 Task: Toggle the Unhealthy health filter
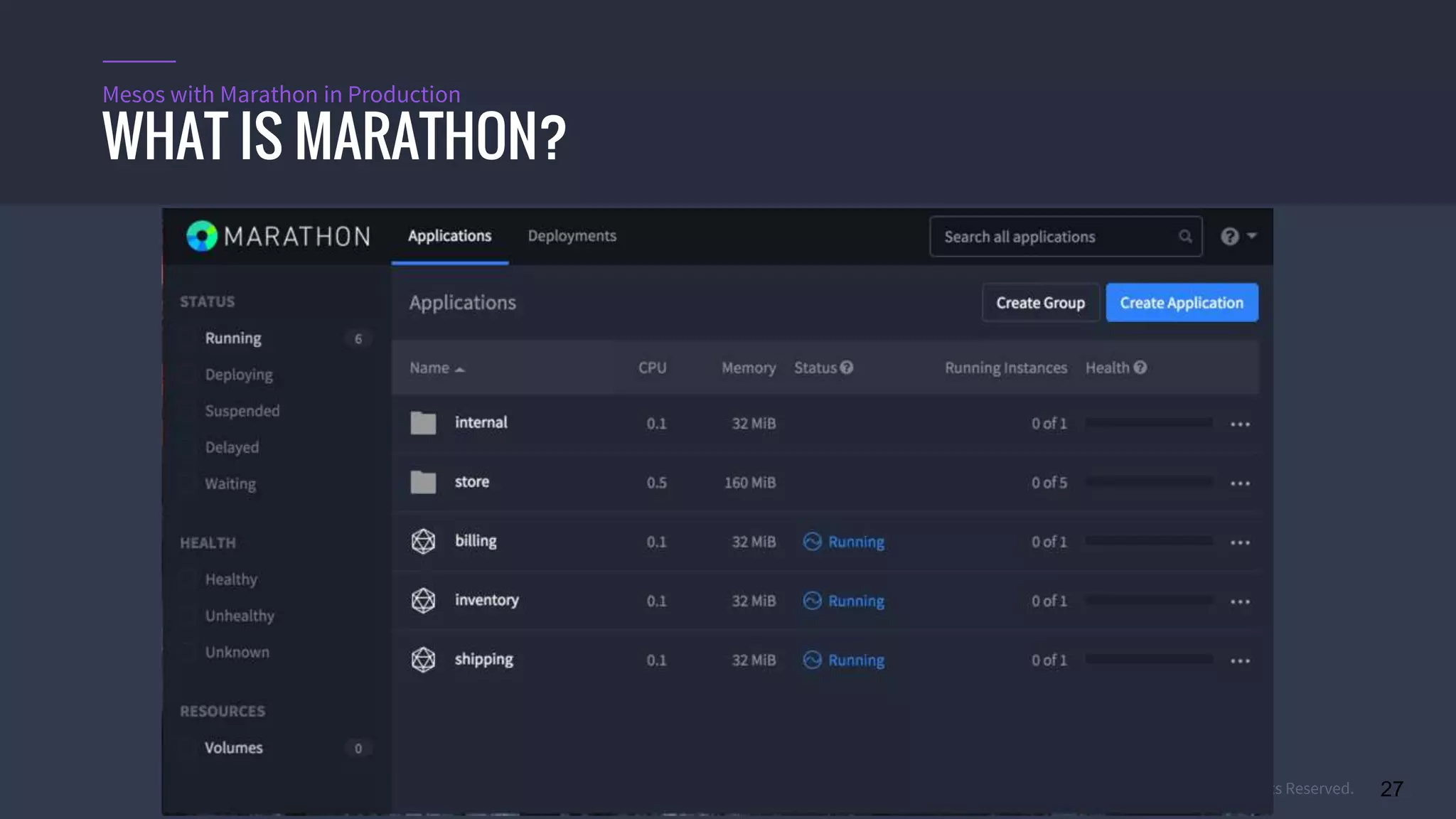tap(240, 616)
